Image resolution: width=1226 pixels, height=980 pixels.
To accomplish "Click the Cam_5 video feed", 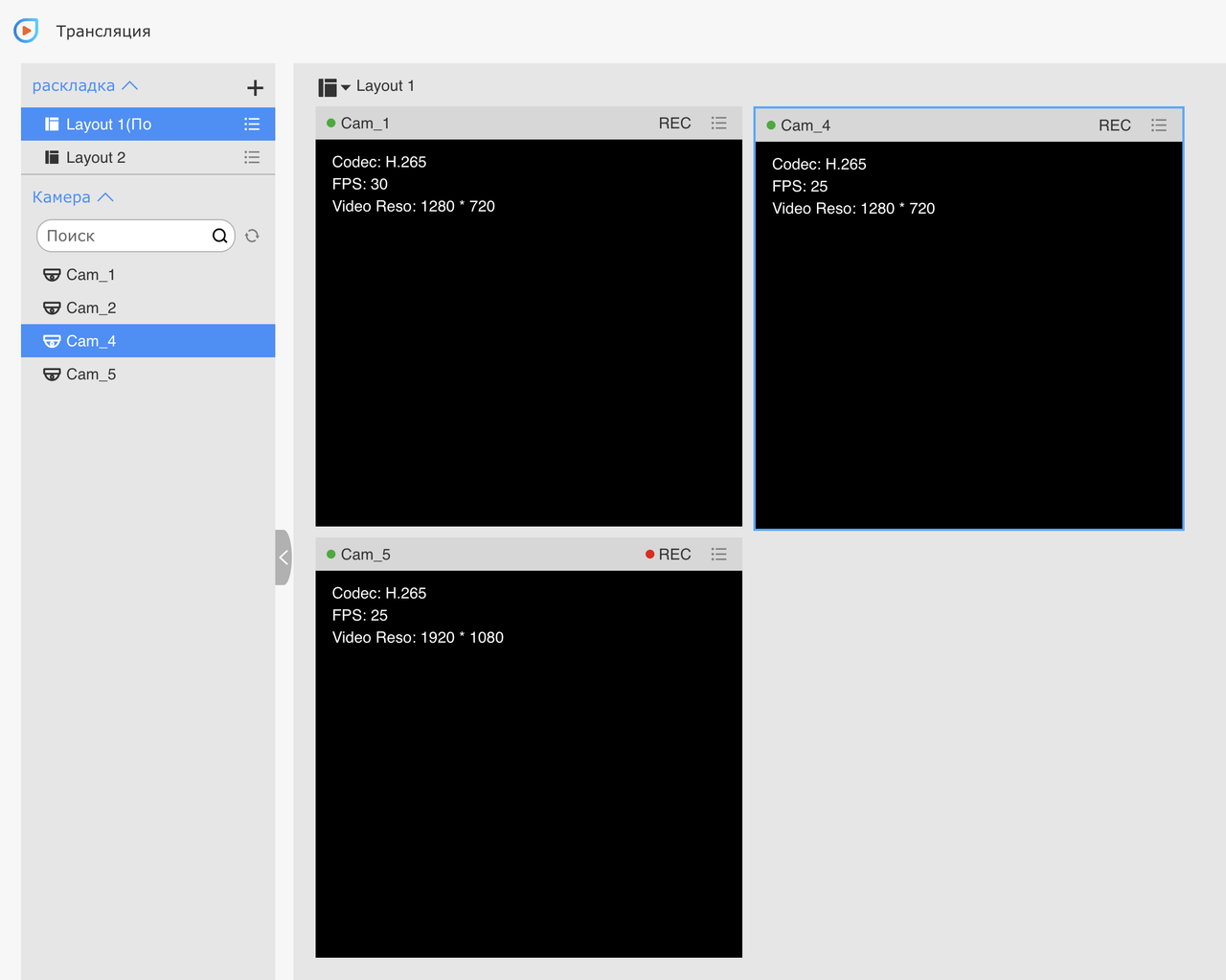I will pos(529,764).
